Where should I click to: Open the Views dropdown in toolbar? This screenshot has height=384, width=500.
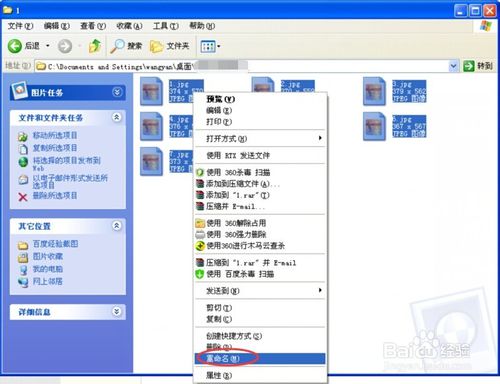pos(210,46)
